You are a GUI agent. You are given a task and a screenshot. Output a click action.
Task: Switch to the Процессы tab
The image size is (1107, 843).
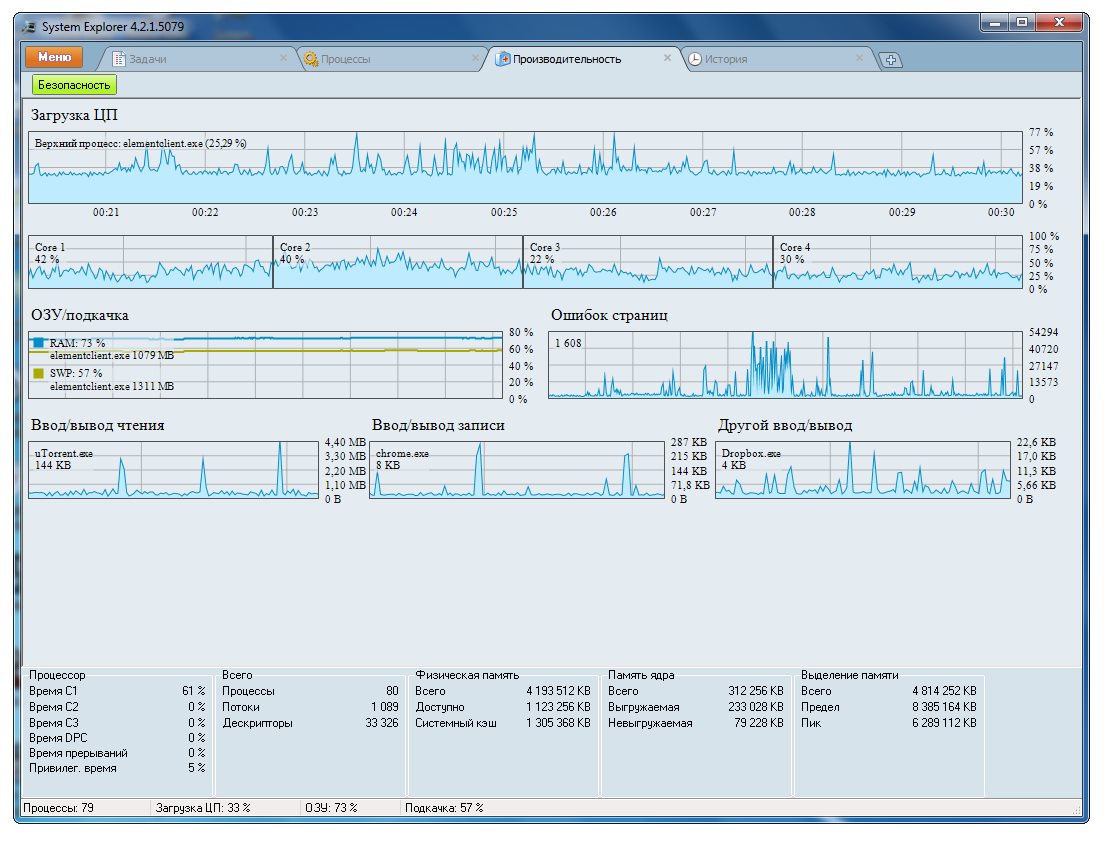point(345,59)
